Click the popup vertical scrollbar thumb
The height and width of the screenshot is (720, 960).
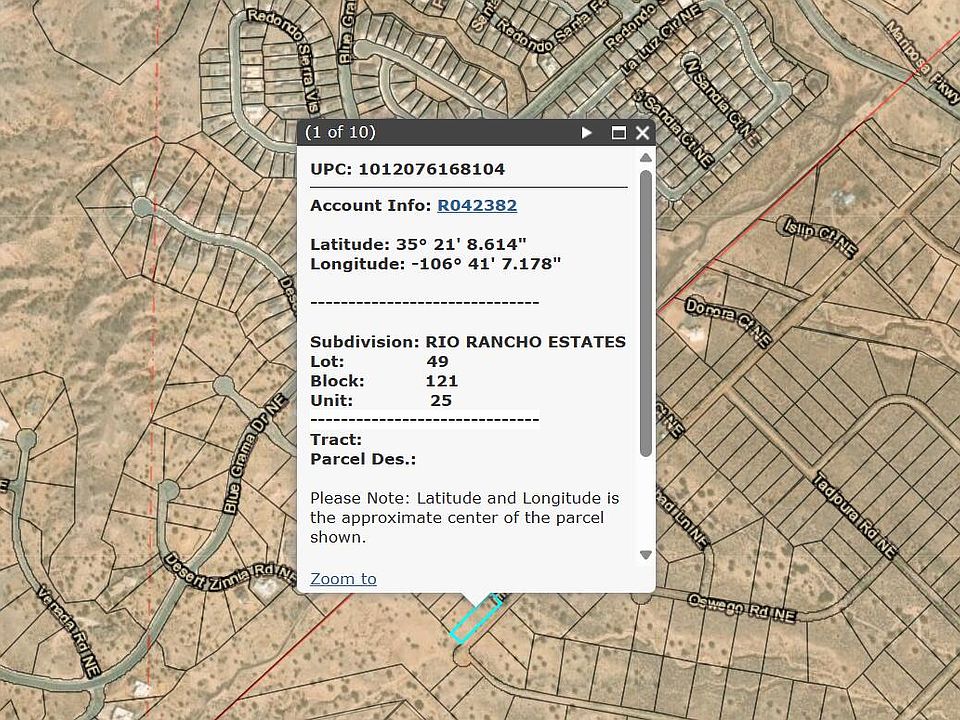click(645, 310)
